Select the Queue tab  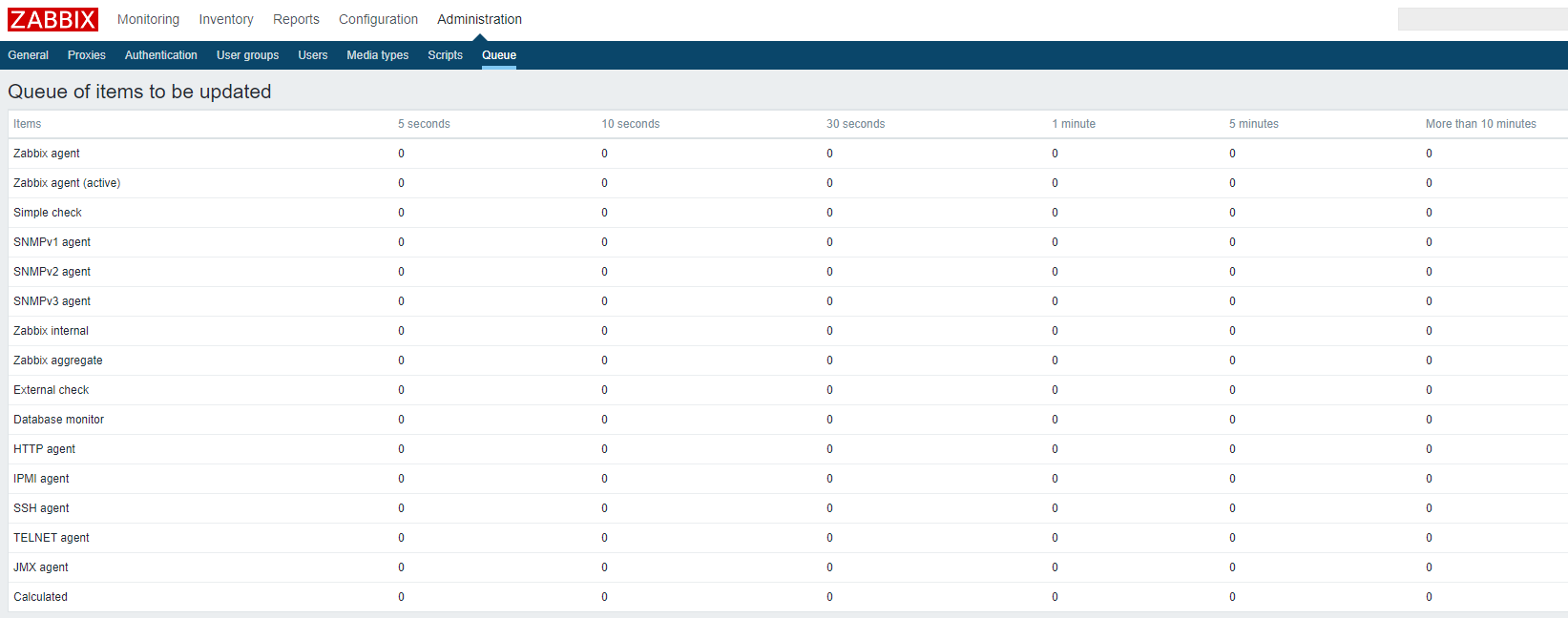click(498, 55)
